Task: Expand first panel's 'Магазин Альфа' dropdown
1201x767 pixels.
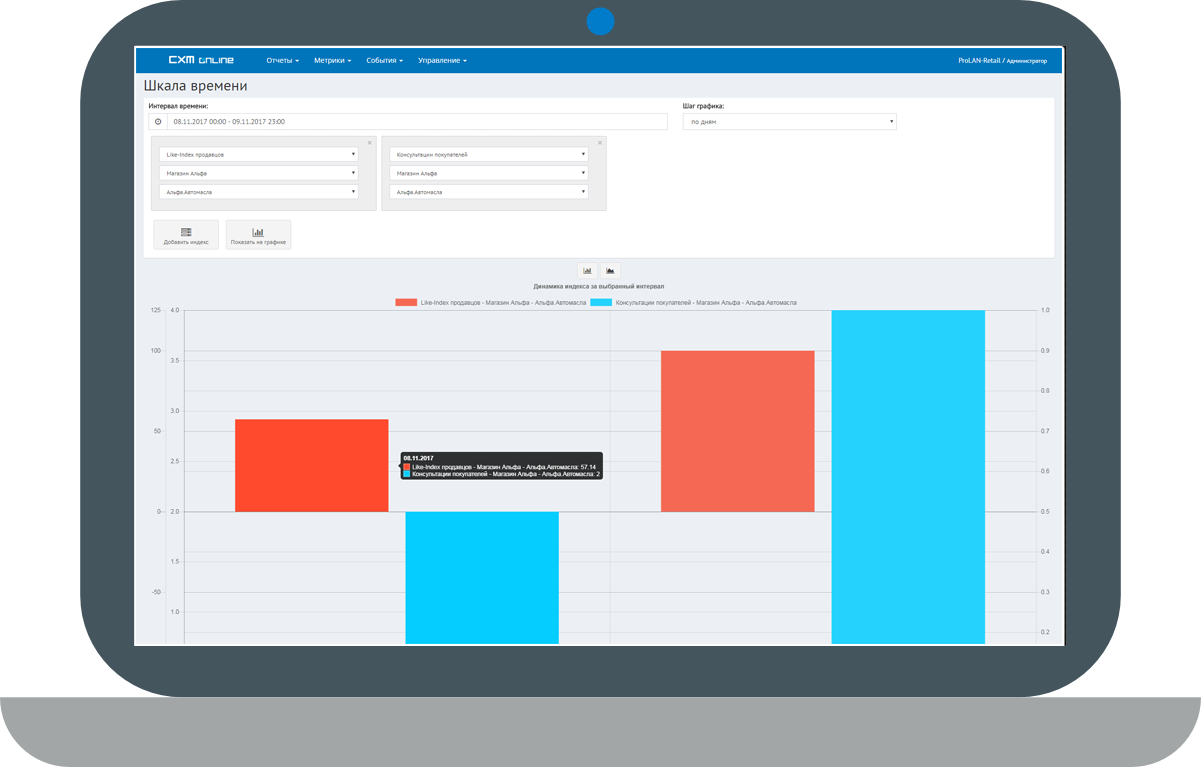Action: (x=258, y=173)
